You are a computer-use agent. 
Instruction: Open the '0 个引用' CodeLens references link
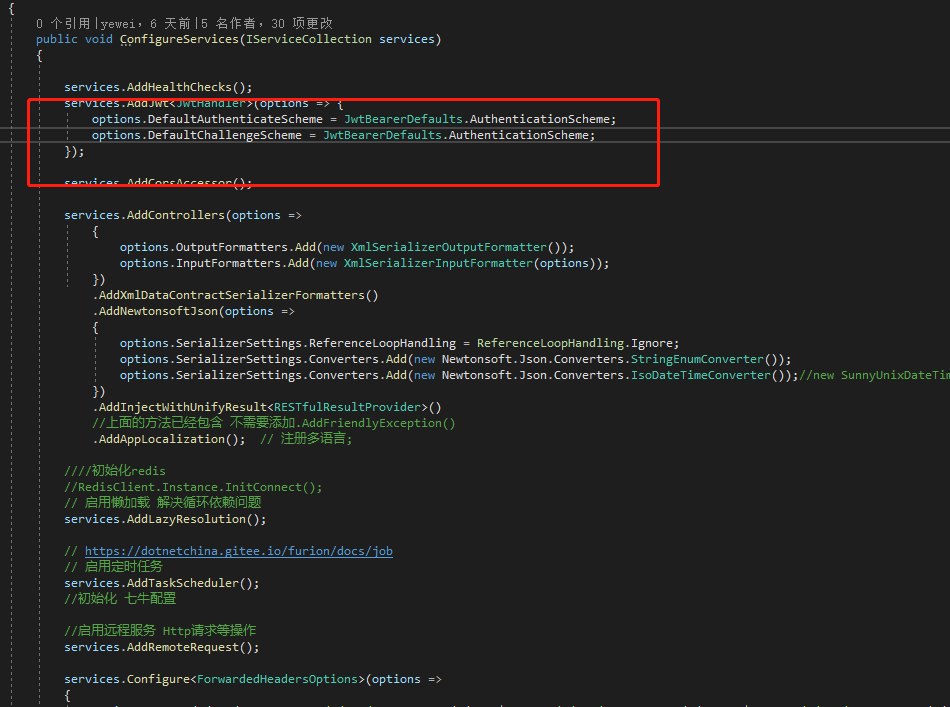click(x=62, y=23)
